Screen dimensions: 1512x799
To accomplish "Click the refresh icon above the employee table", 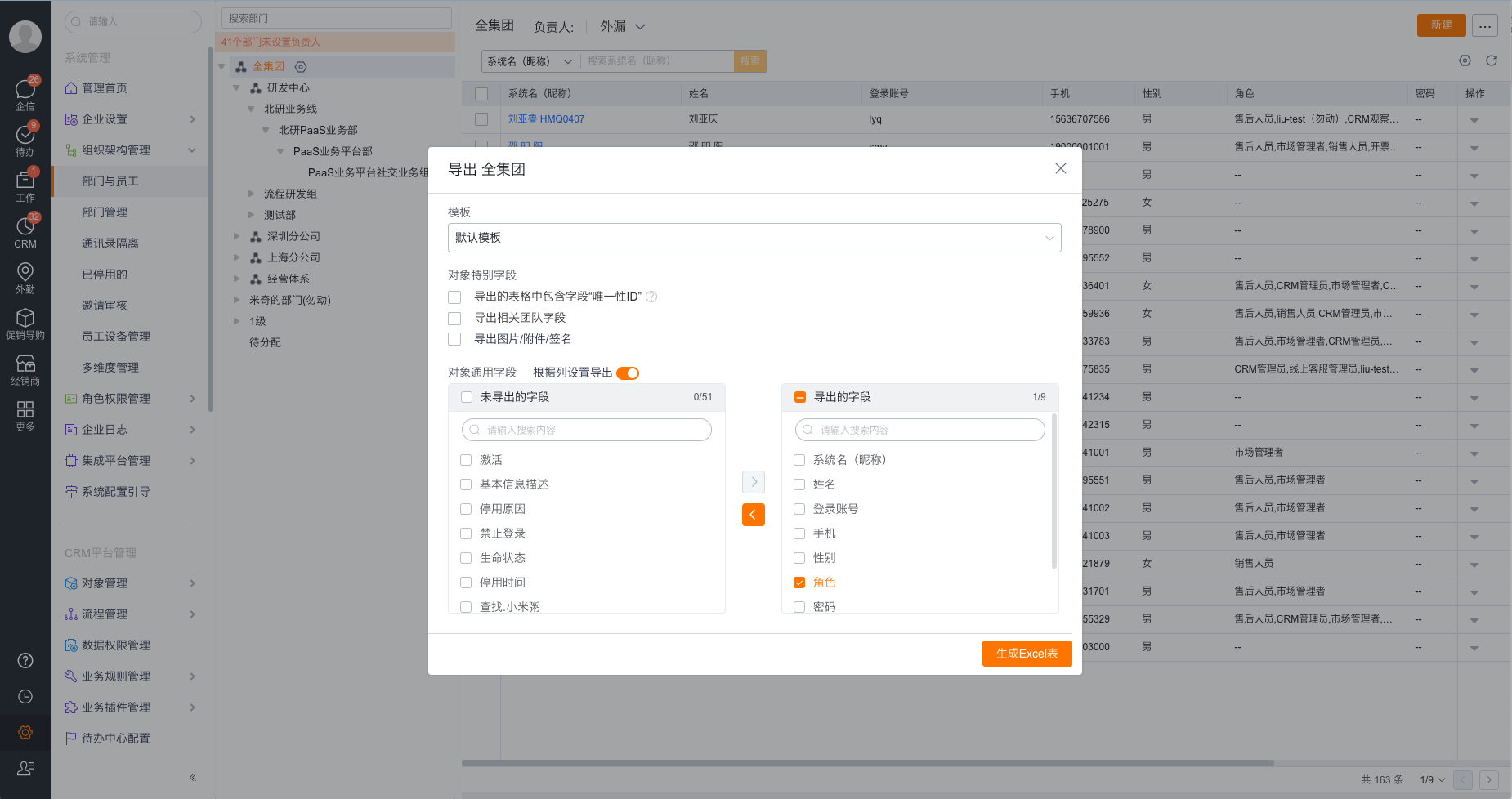I will pos(1493,60).
